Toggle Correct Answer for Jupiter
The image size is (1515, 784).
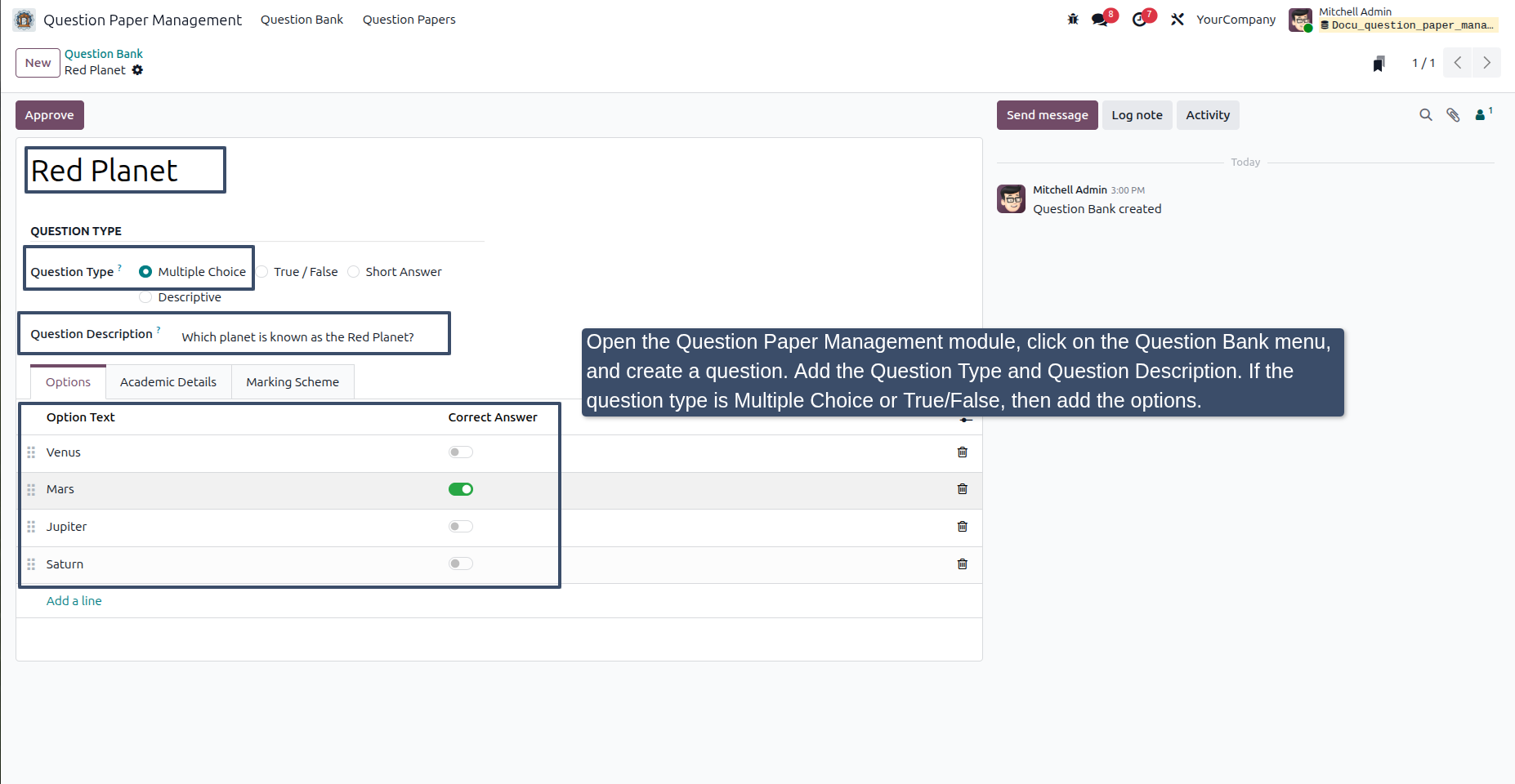pyautogui.click(x=461, y=527)
